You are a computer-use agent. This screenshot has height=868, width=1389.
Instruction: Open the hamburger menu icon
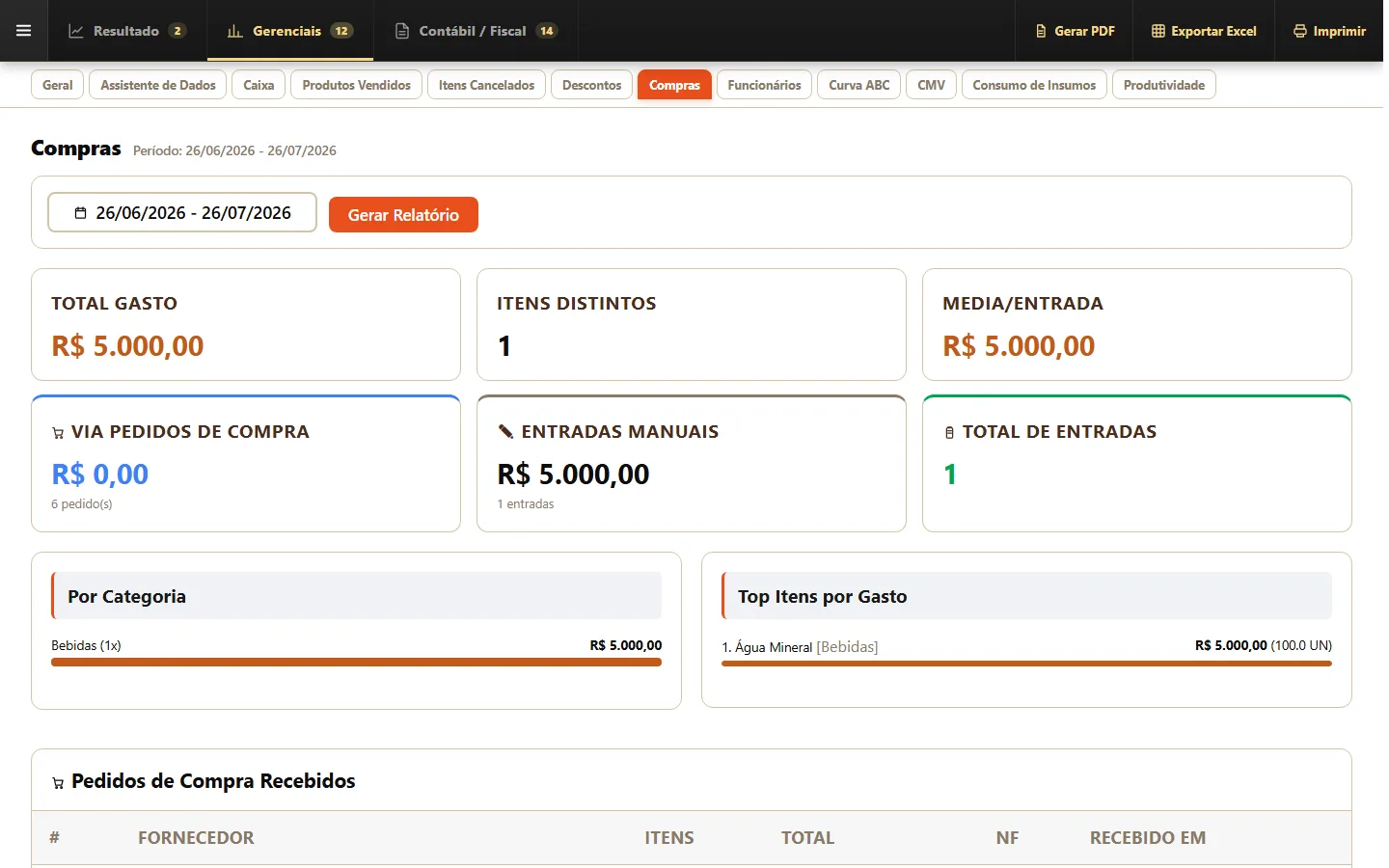24,31
